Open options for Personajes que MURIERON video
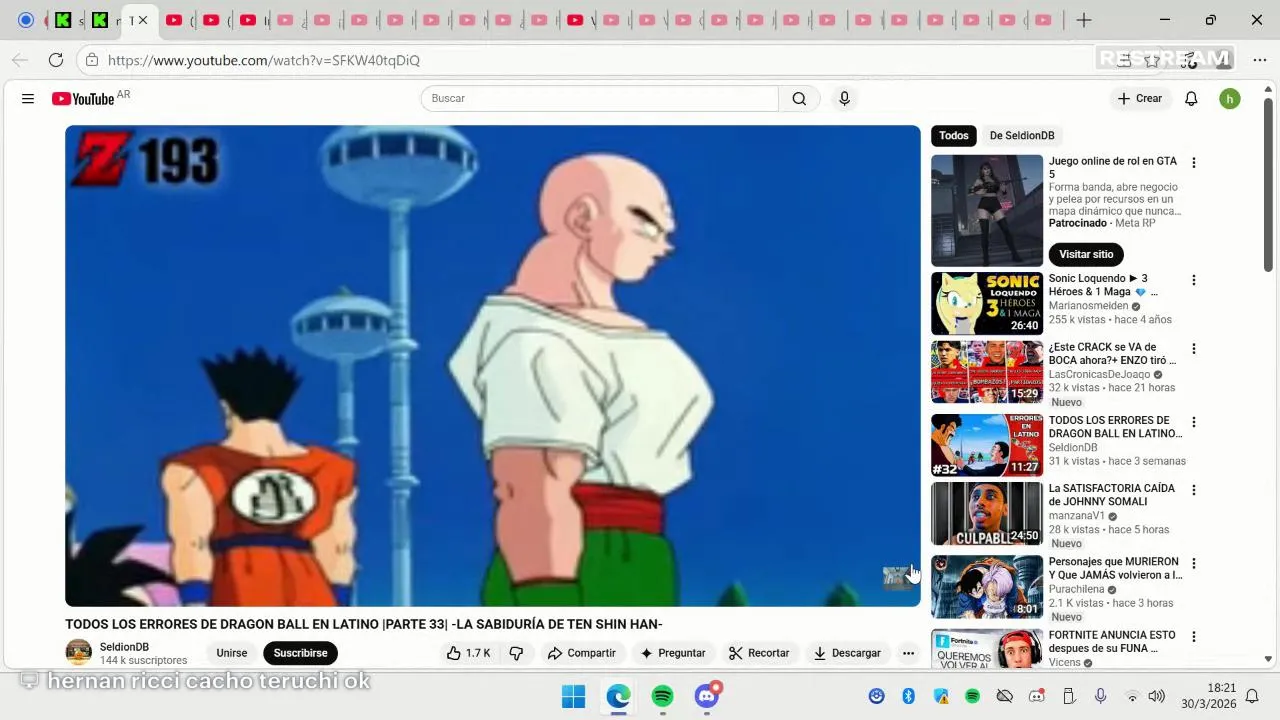Viewport: 1280px width, 720px height. tap(1193, 563)
